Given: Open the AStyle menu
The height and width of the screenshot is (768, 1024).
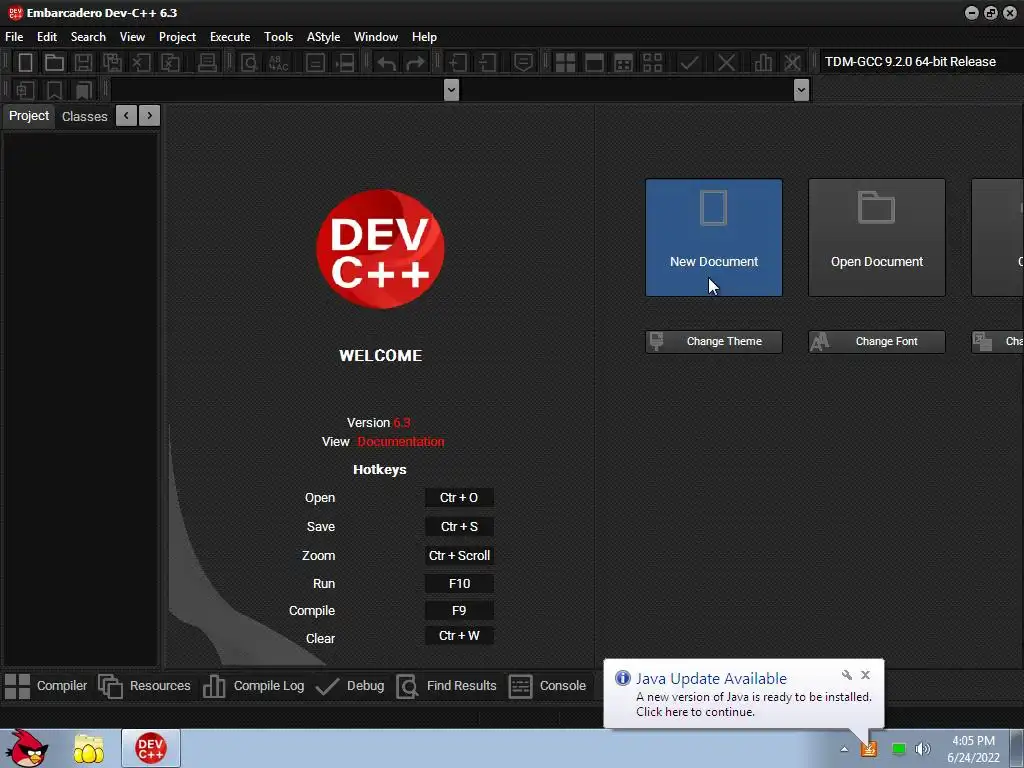Looking at the screenshot, I should pos(323,37).
